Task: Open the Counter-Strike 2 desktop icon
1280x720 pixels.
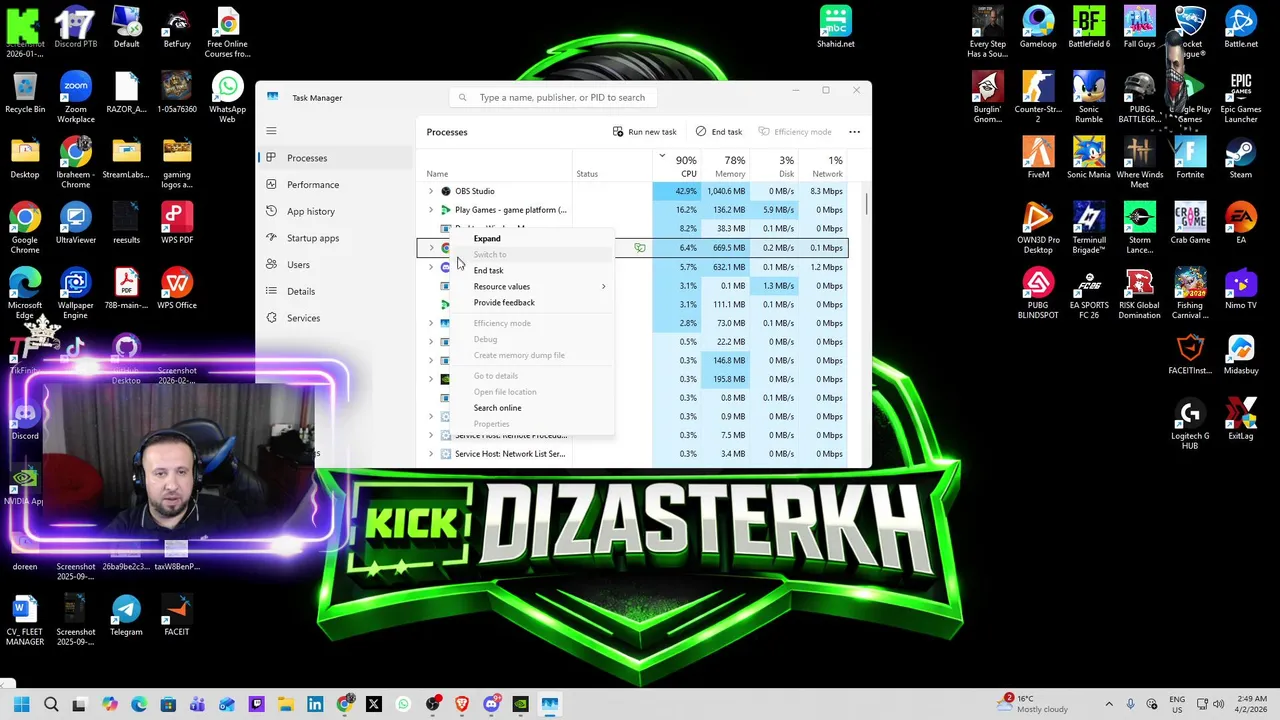Action: click(x=1038, y=98)
